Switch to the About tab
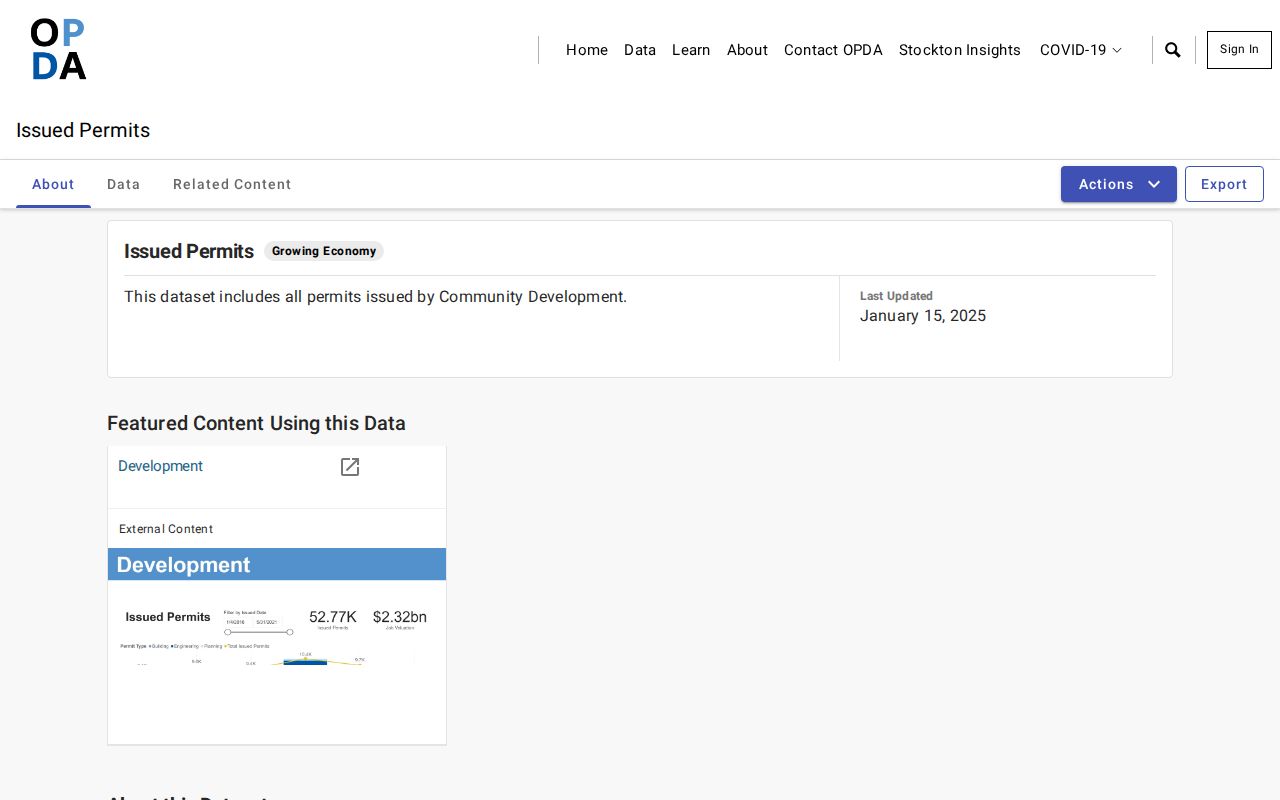Image resolution: width=1280 pixels, height=800 pixels. click(x=53, y=184)
